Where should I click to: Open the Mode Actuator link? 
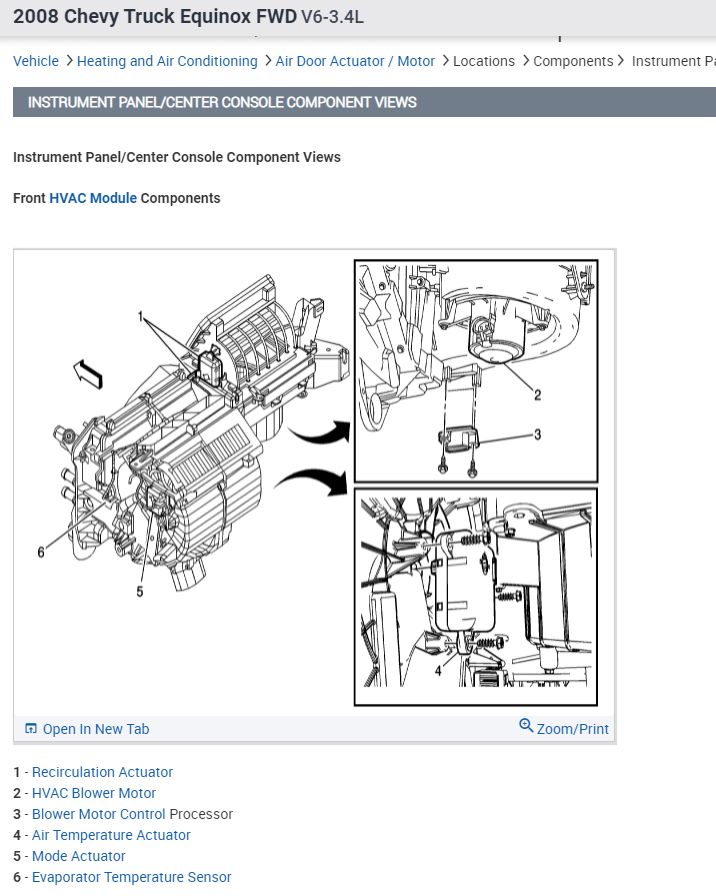(78, 856)
